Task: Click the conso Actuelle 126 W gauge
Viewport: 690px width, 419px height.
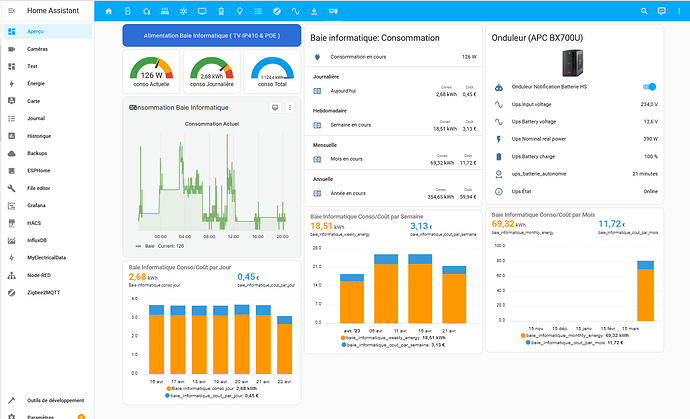Action: point(152,71)
